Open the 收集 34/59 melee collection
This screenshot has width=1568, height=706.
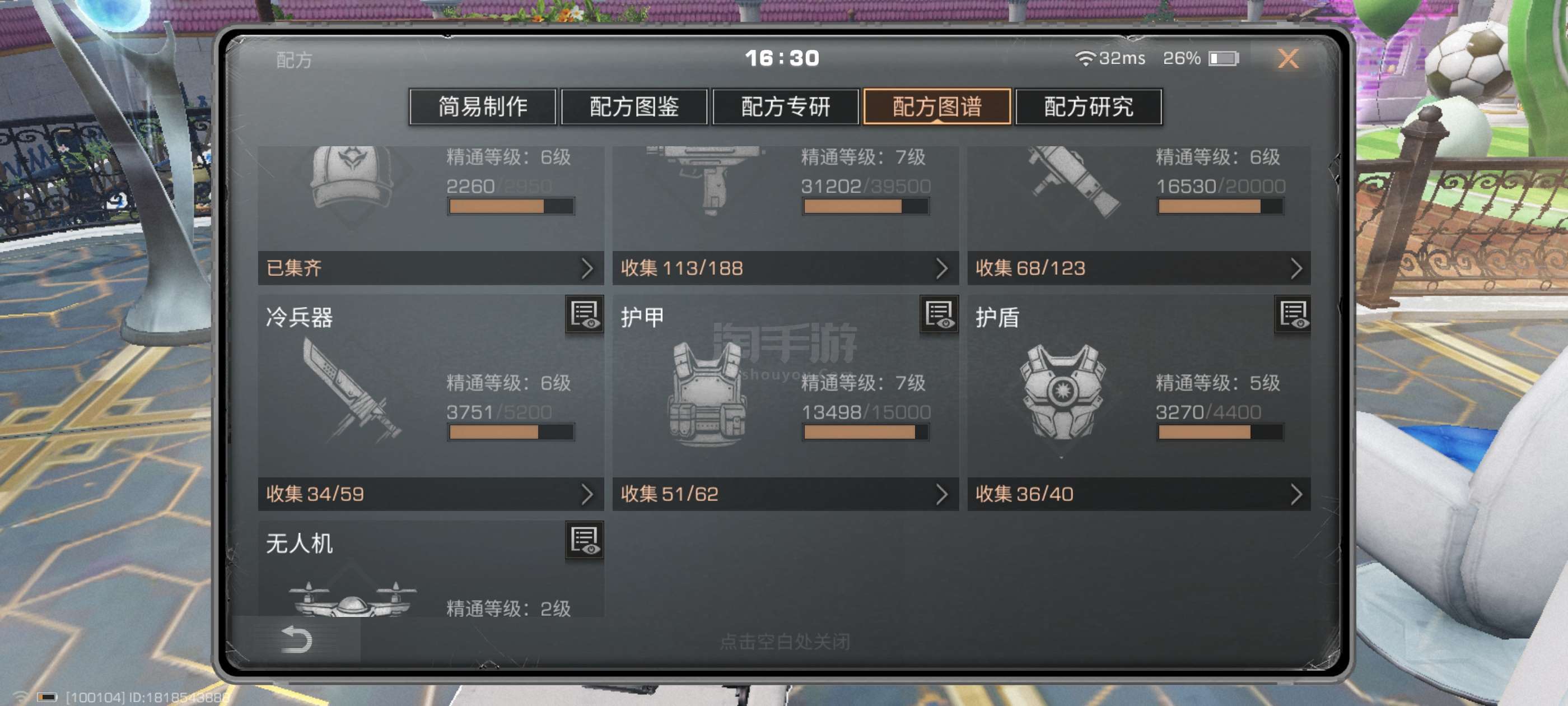(x=430, y=494)
